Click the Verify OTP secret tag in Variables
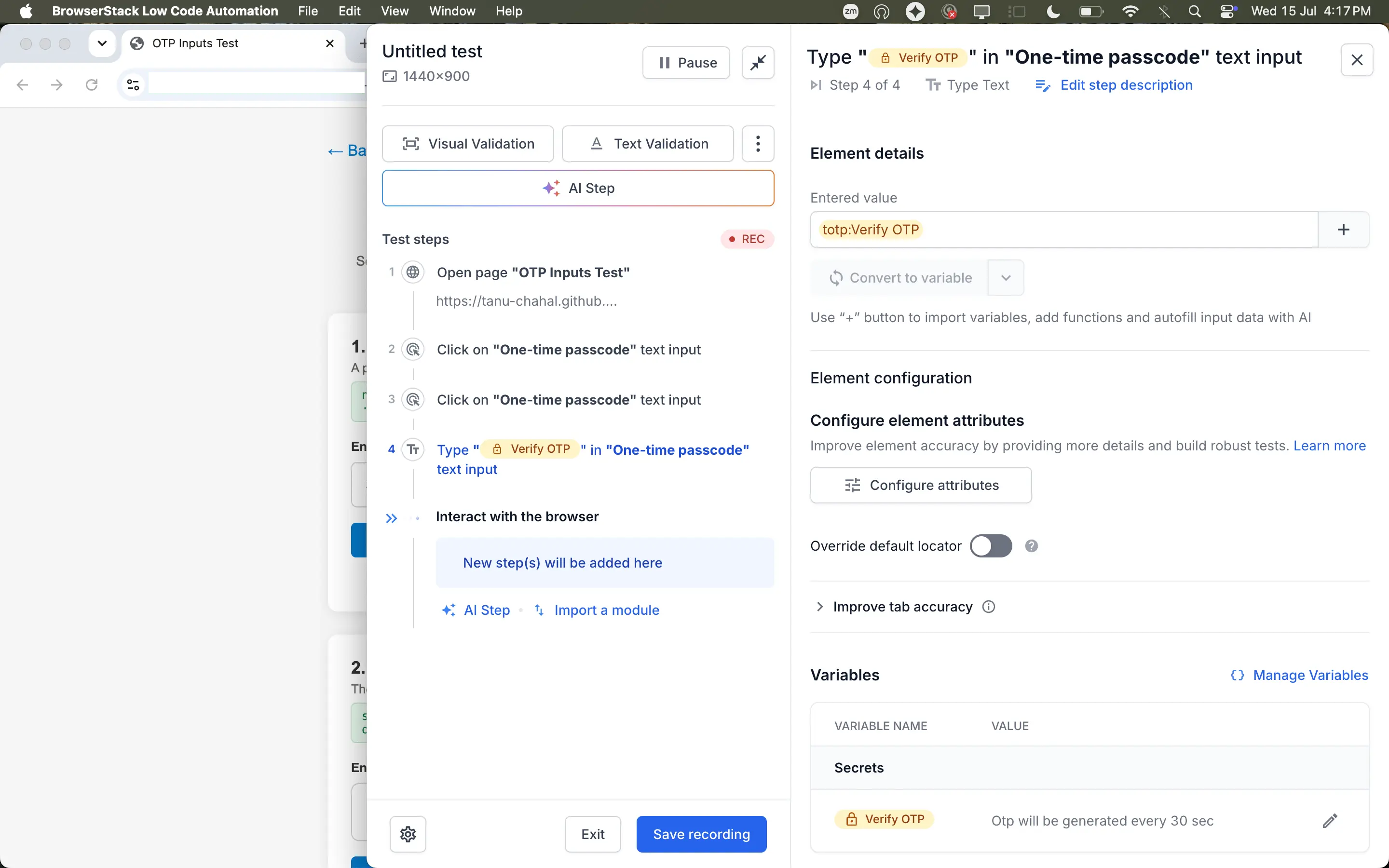 [884, 819]
